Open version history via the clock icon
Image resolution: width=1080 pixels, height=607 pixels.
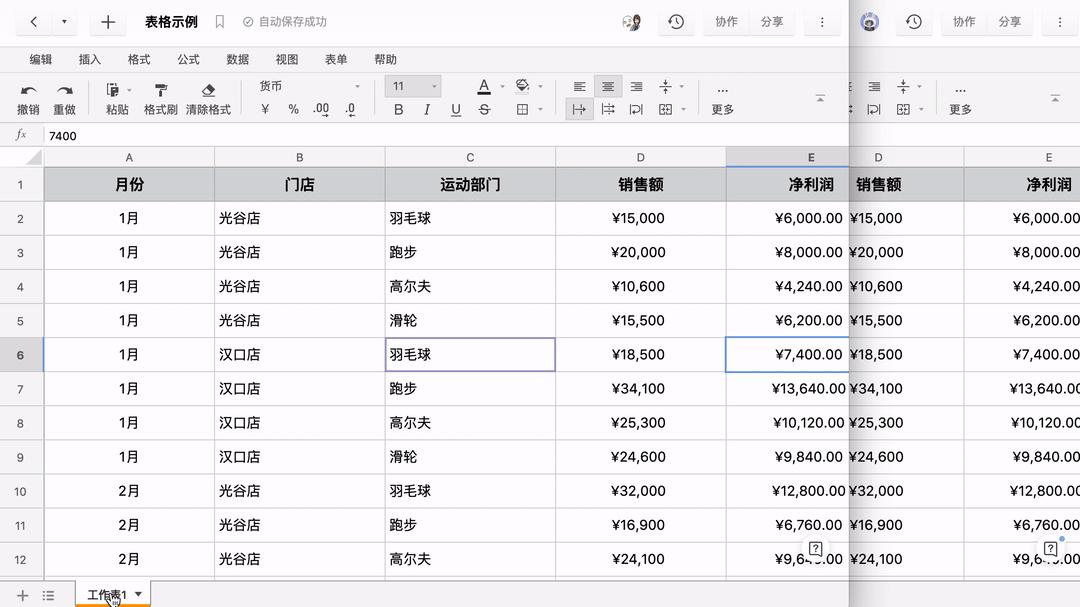[676, 21]
